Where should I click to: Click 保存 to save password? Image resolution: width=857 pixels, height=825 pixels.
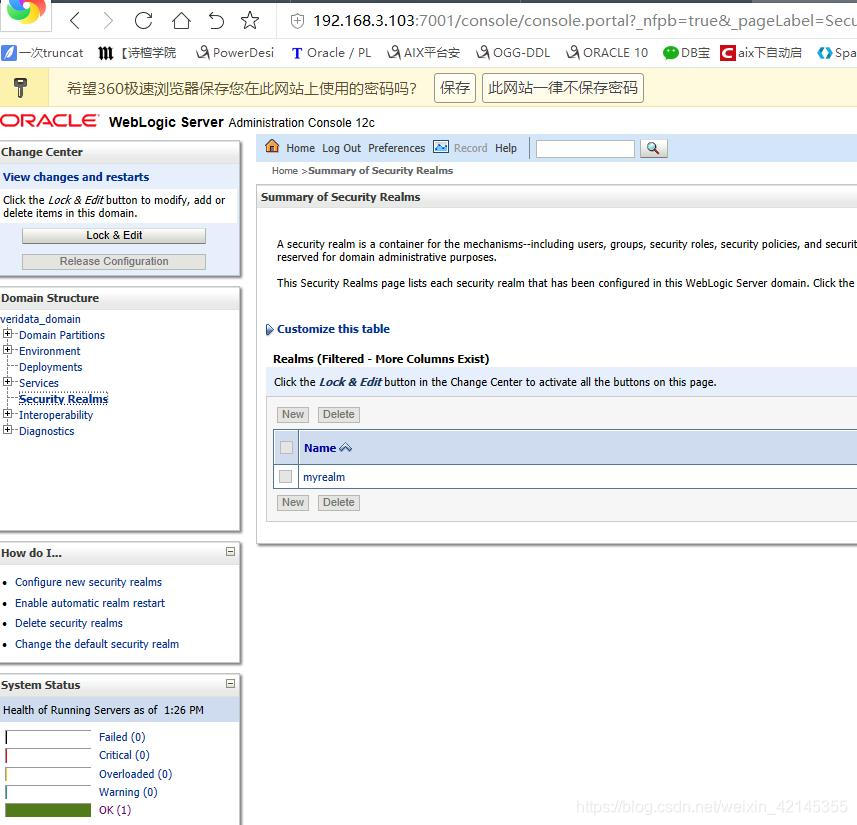(x=455, y=88)
